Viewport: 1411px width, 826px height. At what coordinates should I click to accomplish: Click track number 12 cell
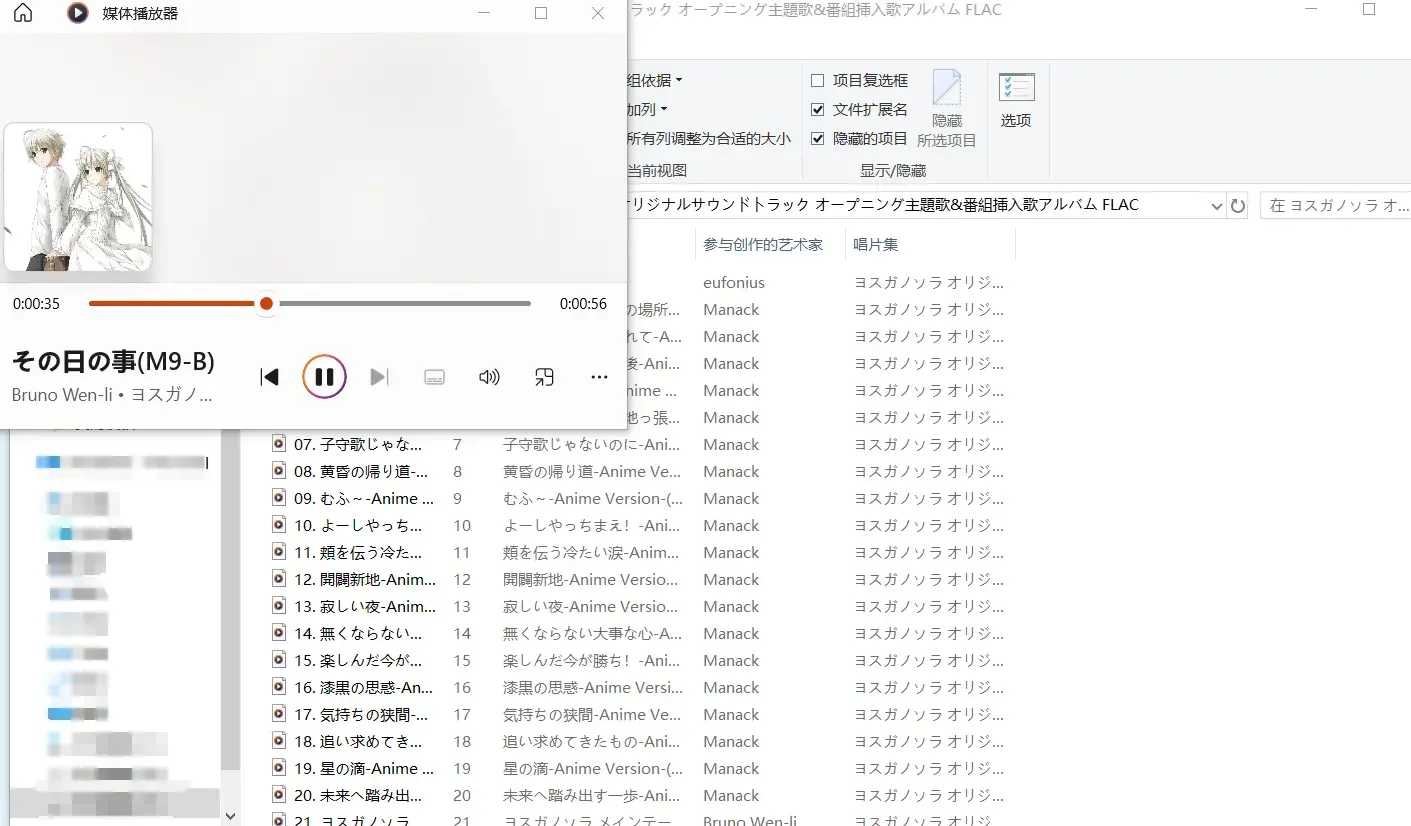coord(462,579)
